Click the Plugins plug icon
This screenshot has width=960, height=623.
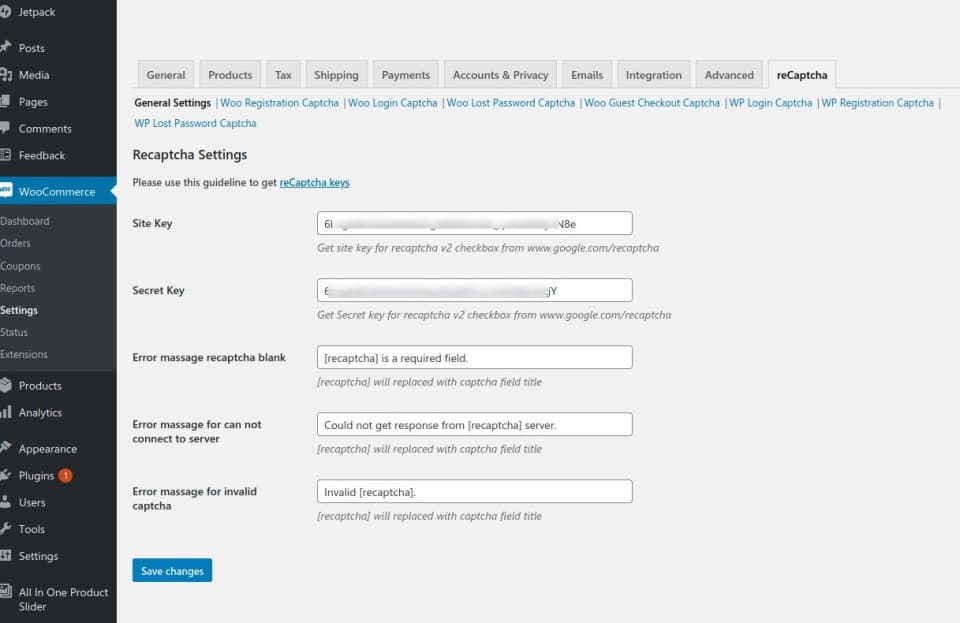click(6, 475)
